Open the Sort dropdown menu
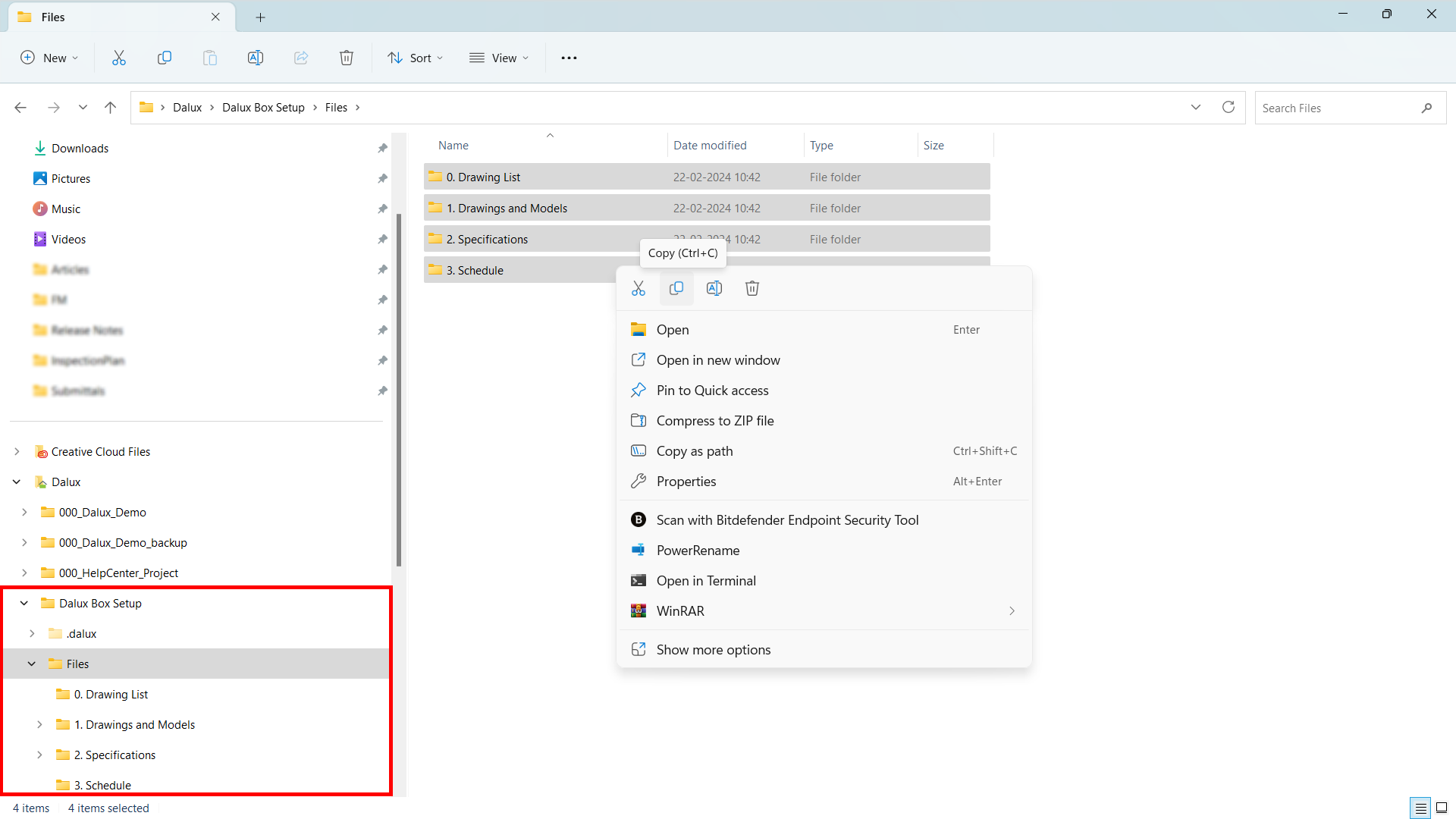 415,58
